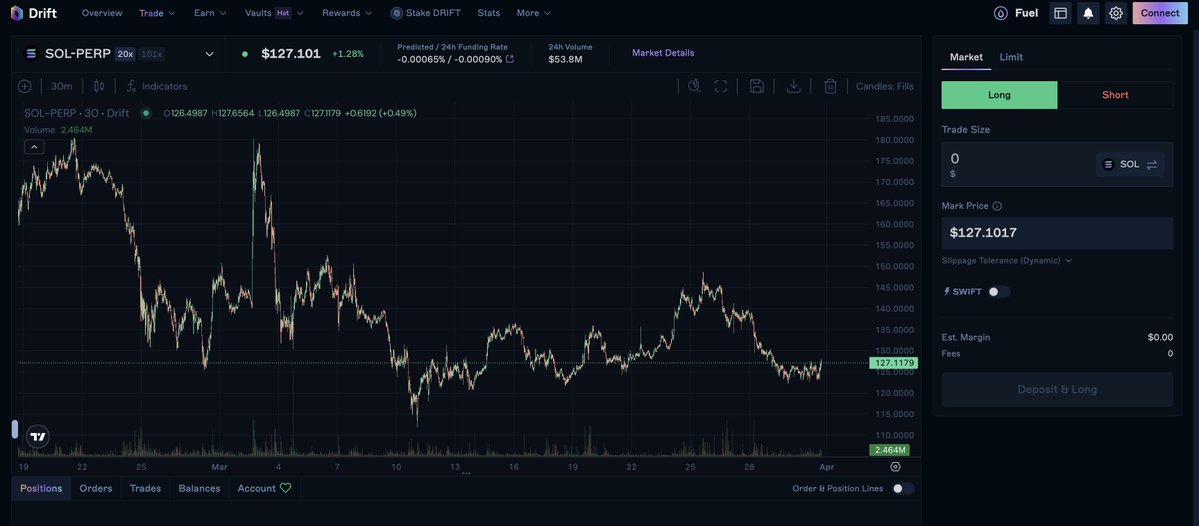This screenshot has height=526, width=1199.
Task: Toggle the Account health heart tab
Action: pos(265,488)
